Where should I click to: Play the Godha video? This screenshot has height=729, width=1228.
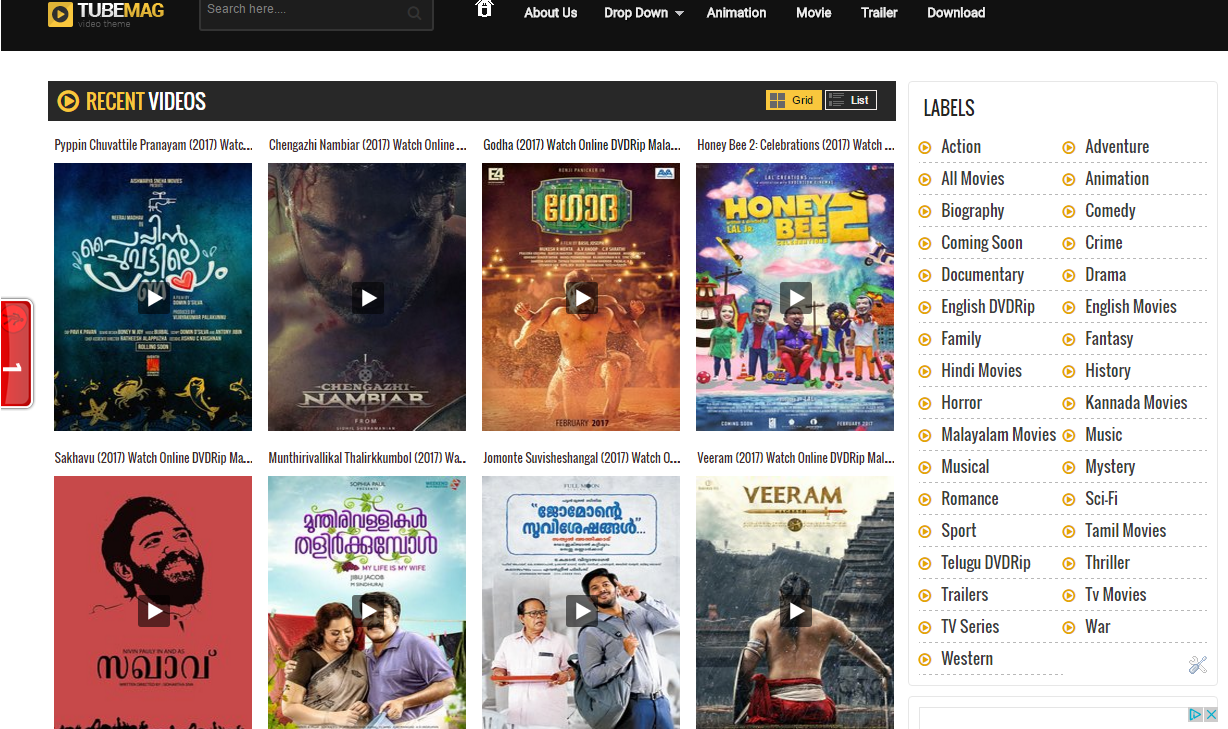(582, 298)
